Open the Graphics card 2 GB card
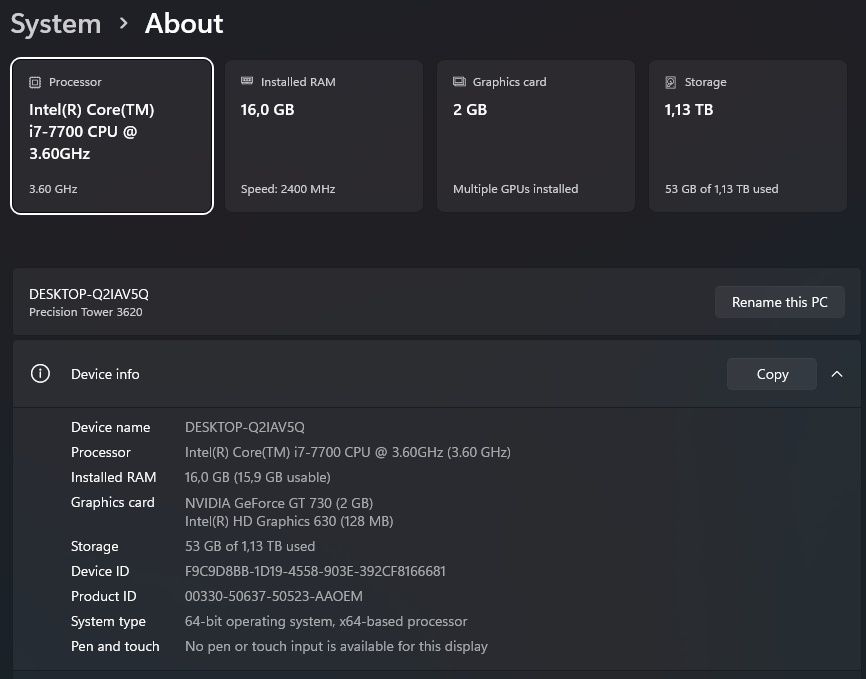 click(536, 136)
